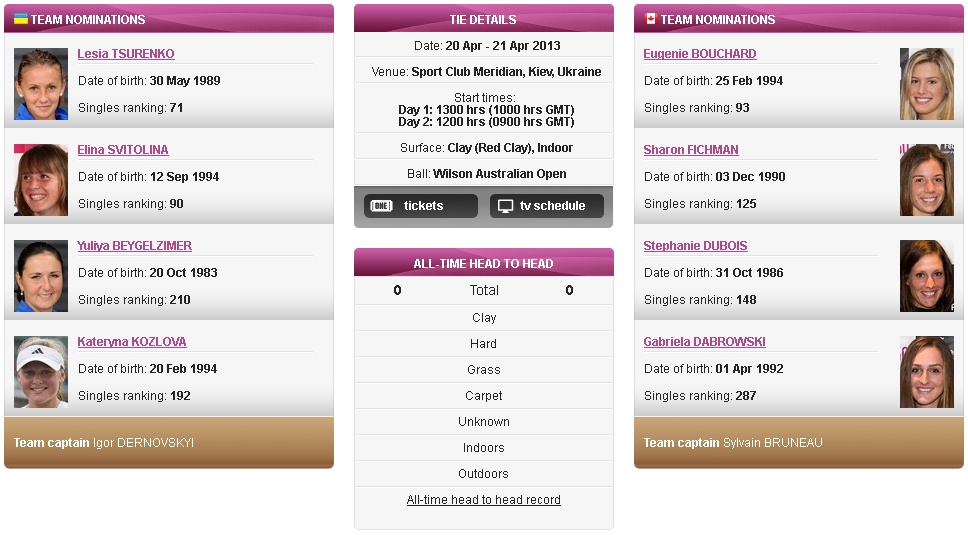Visit Elina SVITOLINA's player profile link
This screenshot has width=968, height=535.
pos(123,150)
